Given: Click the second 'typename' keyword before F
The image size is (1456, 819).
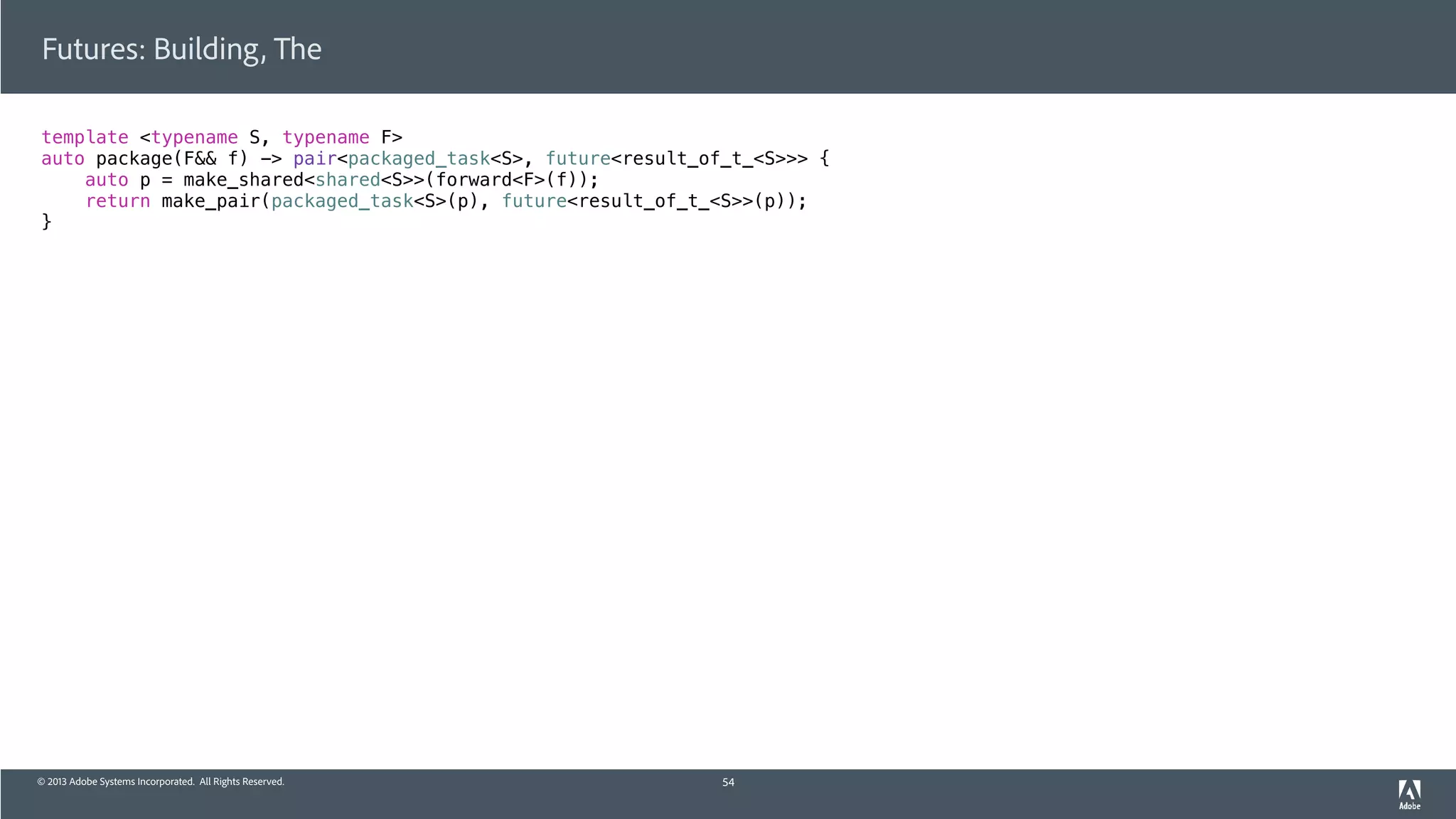Looking at the screenshot, I should 326,137.
